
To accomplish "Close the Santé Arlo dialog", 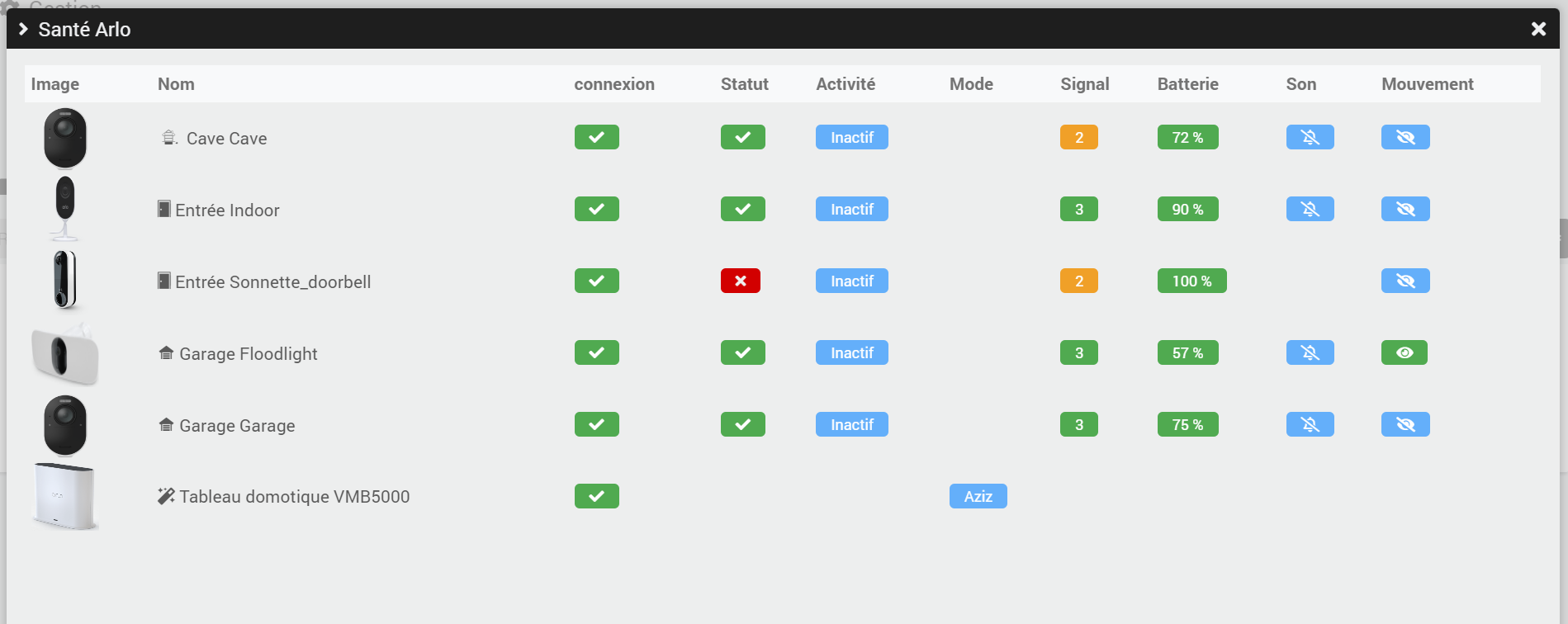I will 1538,29.
